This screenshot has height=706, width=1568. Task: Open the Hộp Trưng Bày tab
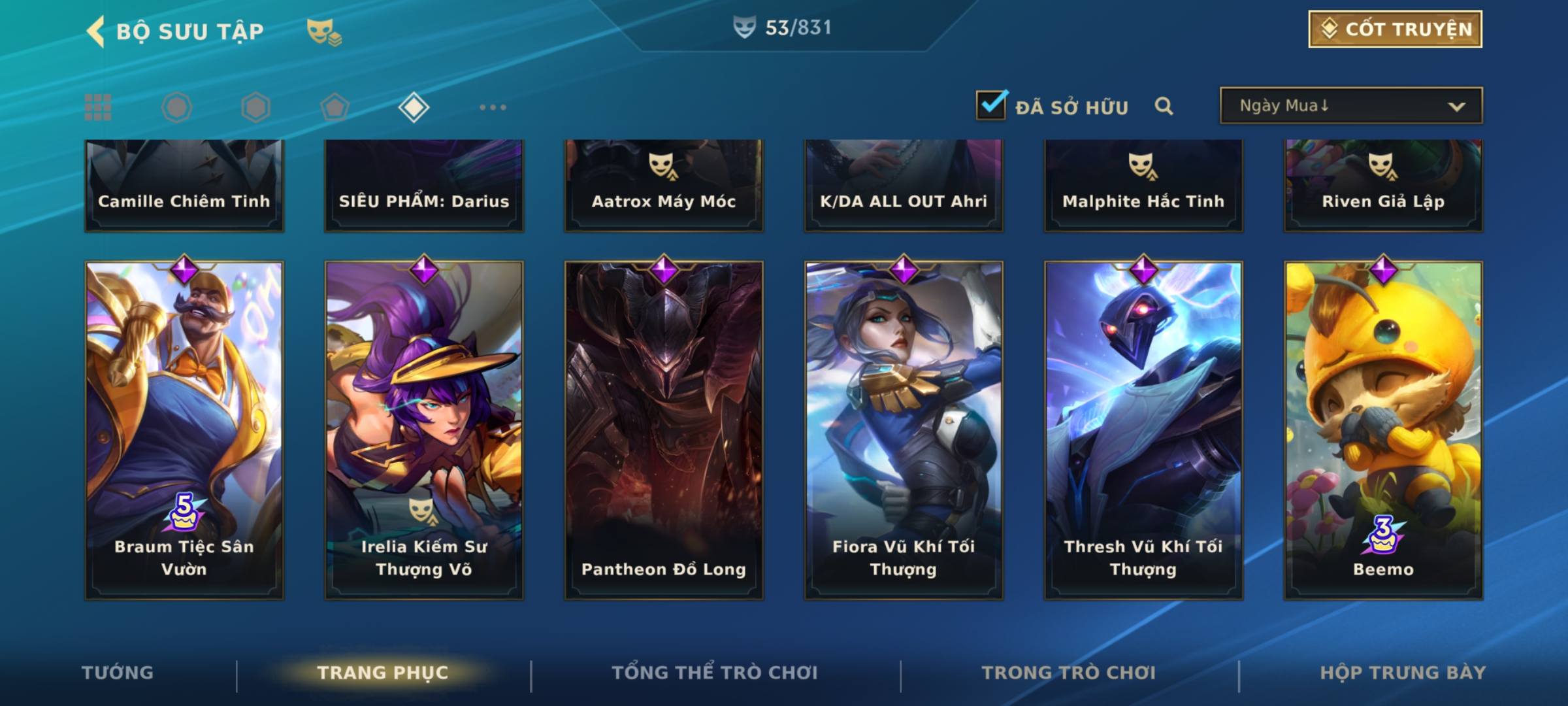(1403, 673)
